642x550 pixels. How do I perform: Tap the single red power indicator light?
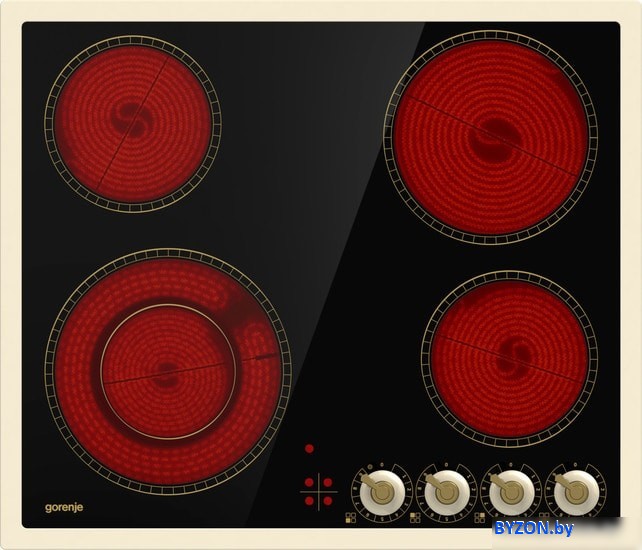point(310,448)
